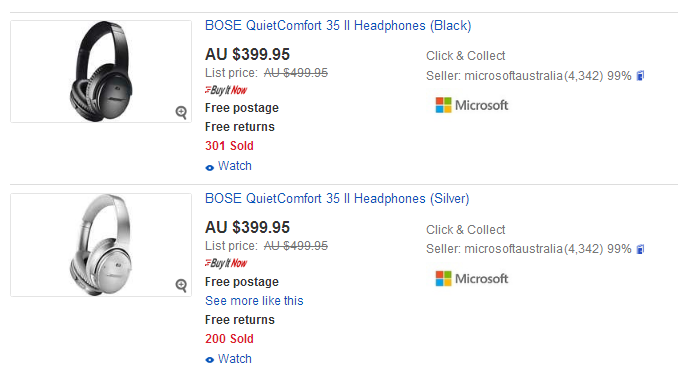Watch the Silver QuietComfort 35 II listing
The height and width of the screenshot is (374, 678).
pos(228,359)
